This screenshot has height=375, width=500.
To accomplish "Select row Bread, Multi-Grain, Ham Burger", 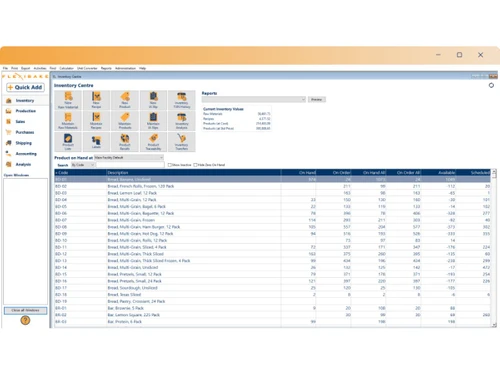I will 272,227.
